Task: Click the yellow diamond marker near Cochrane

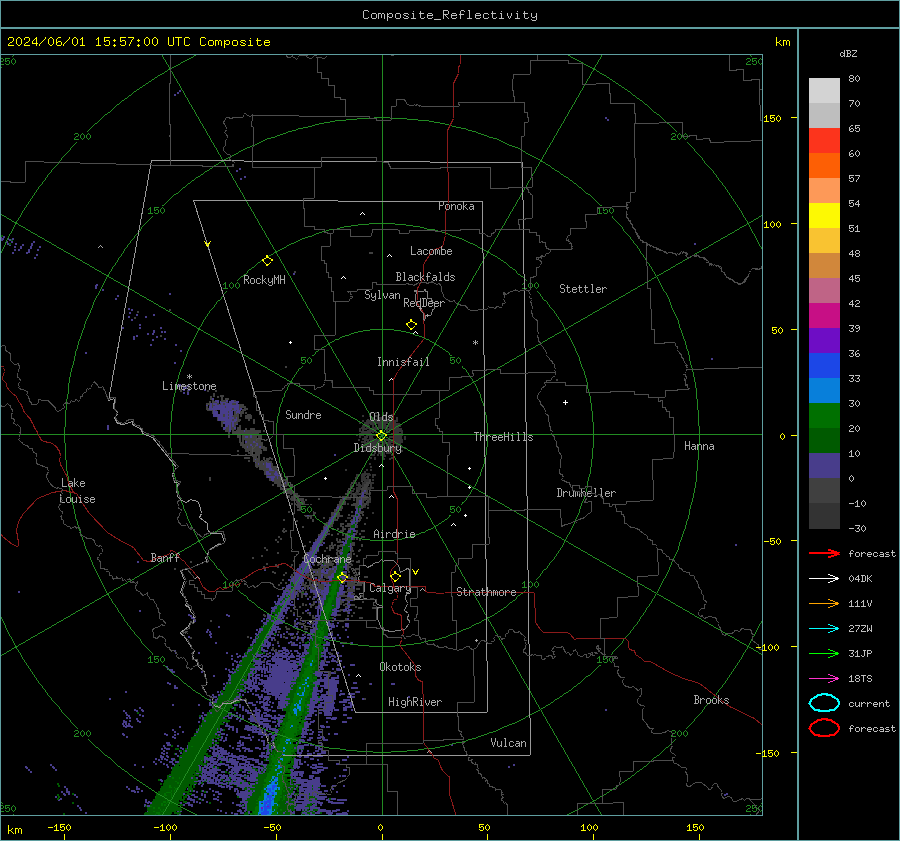Action: tap(343, 578)
